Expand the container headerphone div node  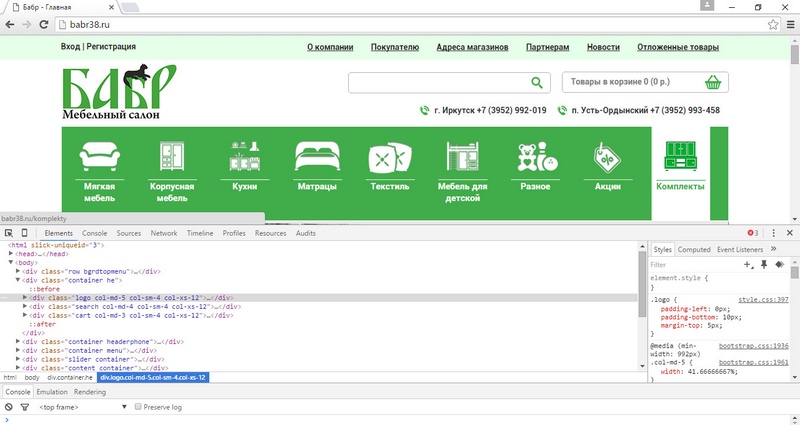[18, 342]
